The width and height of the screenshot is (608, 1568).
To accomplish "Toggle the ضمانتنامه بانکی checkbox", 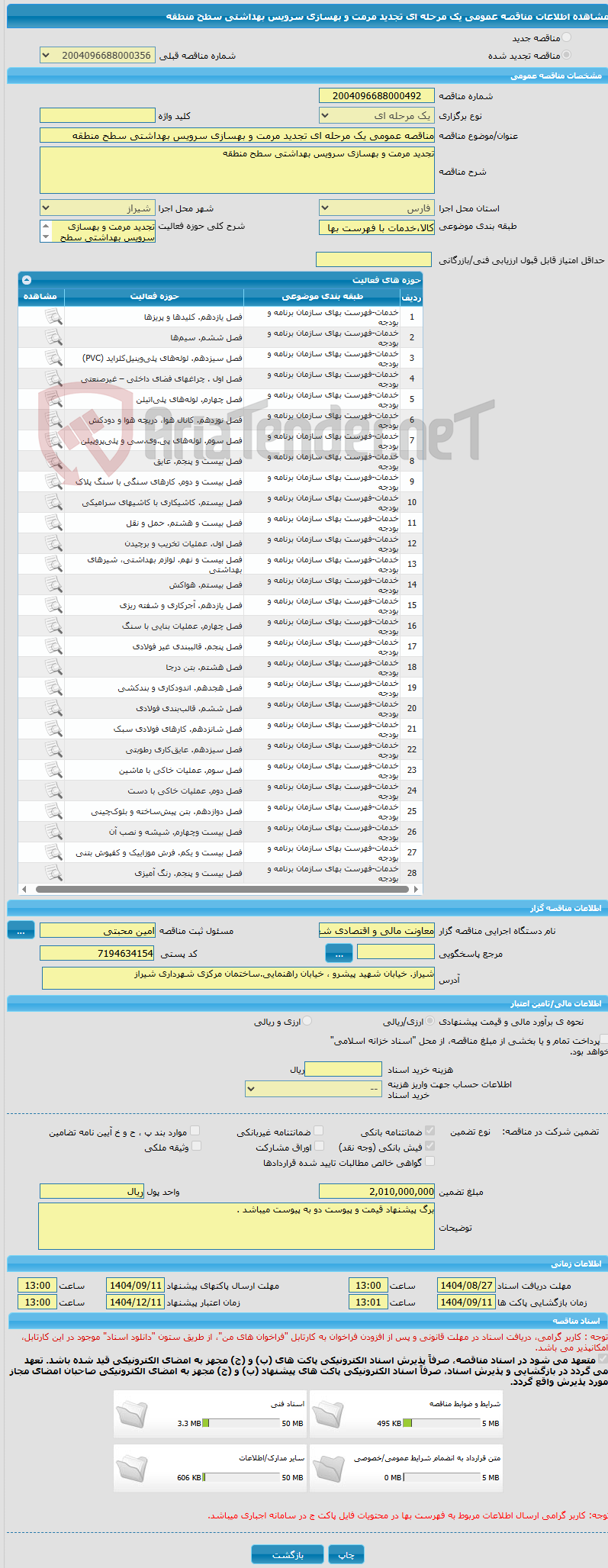I will point(429,1131).
